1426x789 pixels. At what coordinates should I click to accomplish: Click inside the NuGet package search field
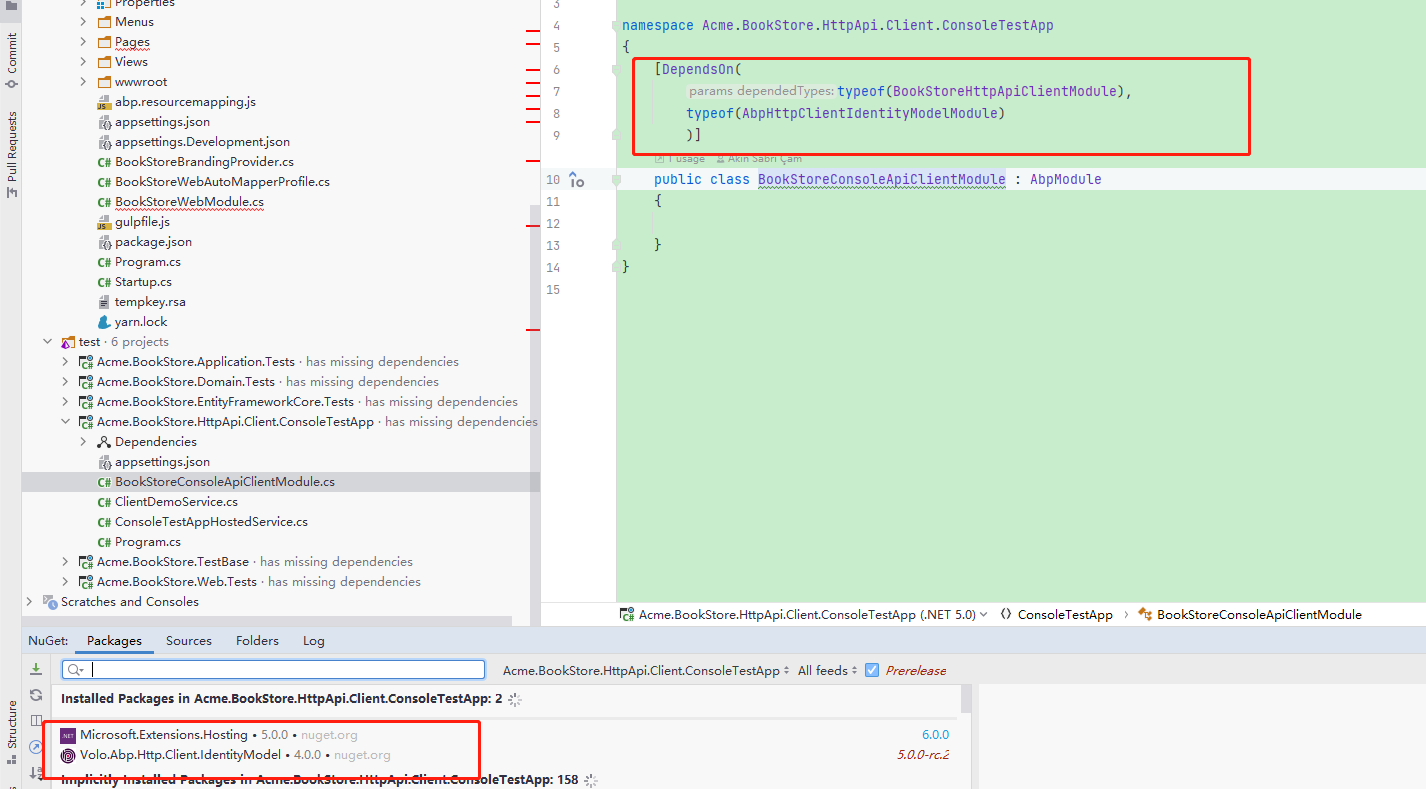(270, 669)
